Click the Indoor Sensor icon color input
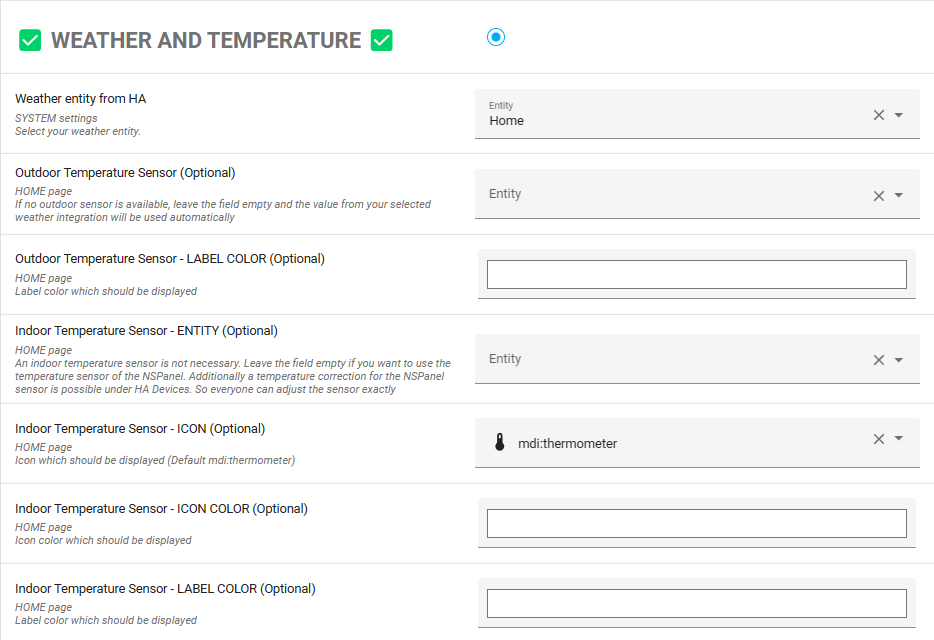This screenshot has height=640, width=934. [x=696, y=523]
